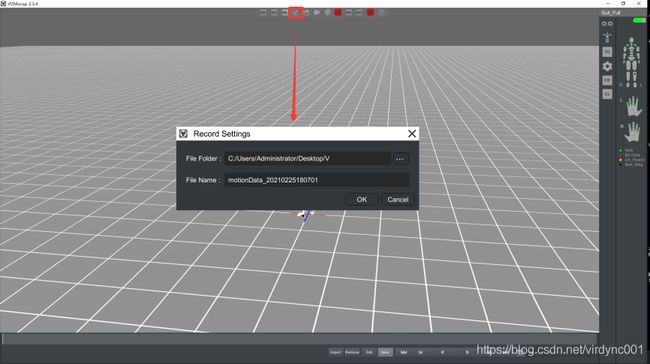
Task: Click the VDMocap app icon in title bar
Action: [x=3, y=3]
